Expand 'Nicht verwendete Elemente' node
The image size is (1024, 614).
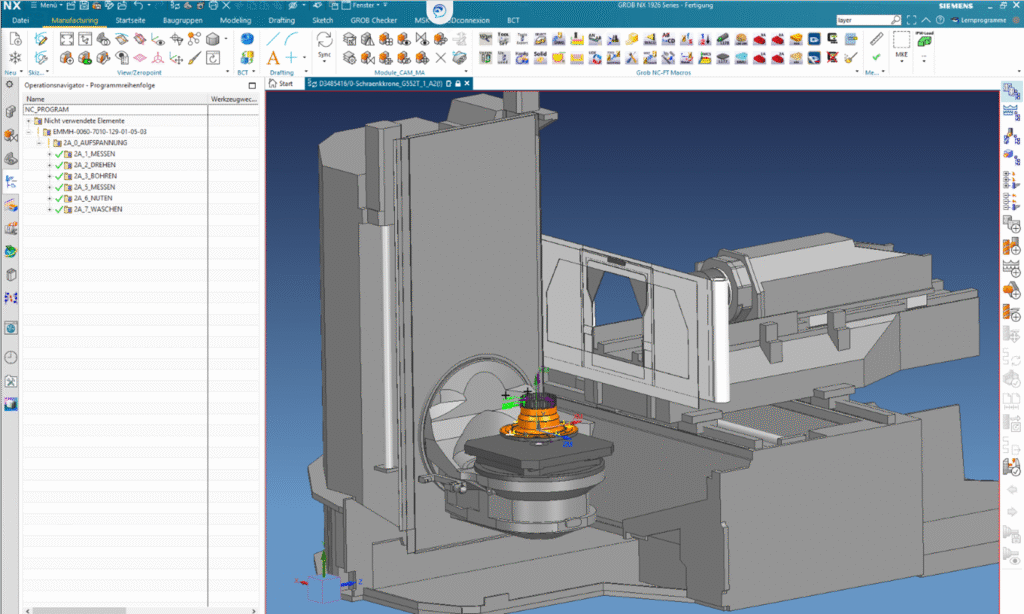(28, 121)
